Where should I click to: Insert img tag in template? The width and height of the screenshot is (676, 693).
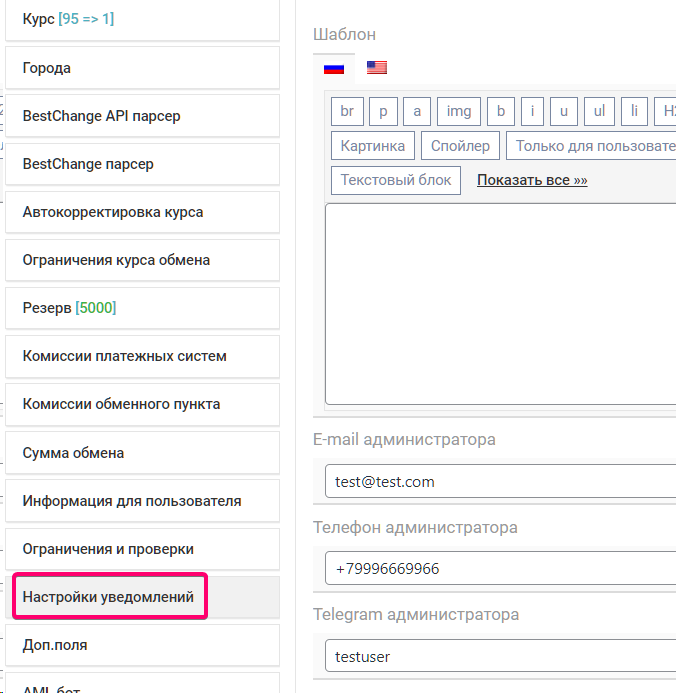tap(458, 111)
